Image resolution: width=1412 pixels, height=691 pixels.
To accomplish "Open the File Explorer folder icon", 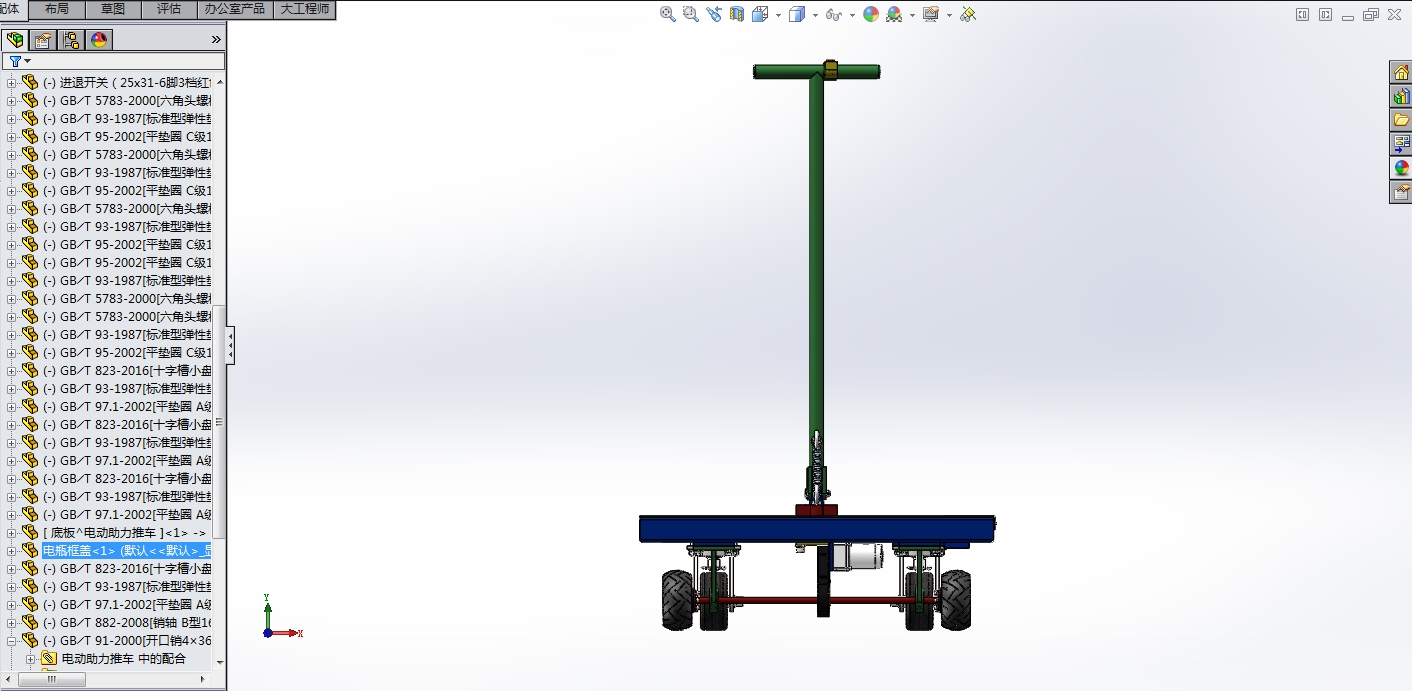I will pyautogui.click(x=1401, y=120).
